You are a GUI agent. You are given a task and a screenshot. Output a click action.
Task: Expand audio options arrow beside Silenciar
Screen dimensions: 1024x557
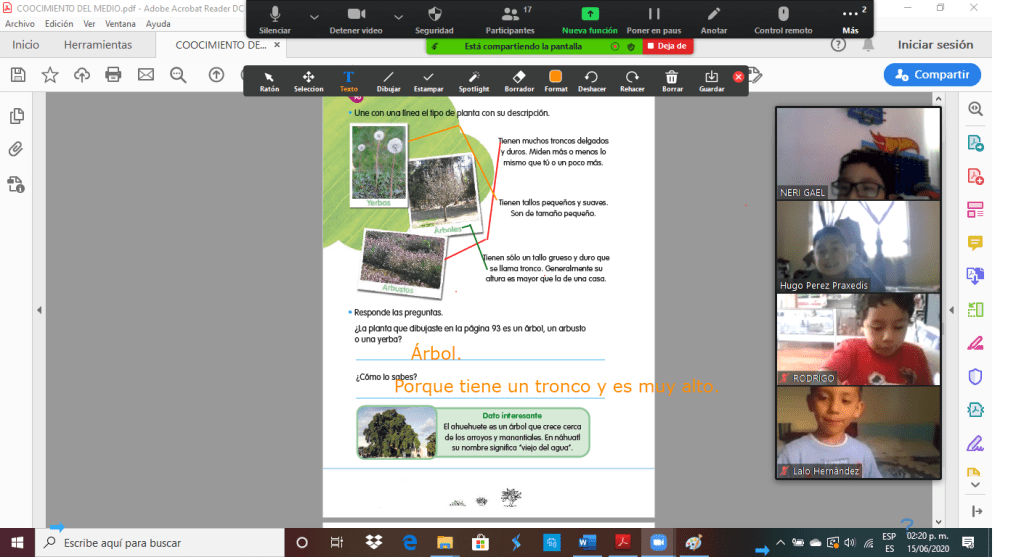pos(314,17)
